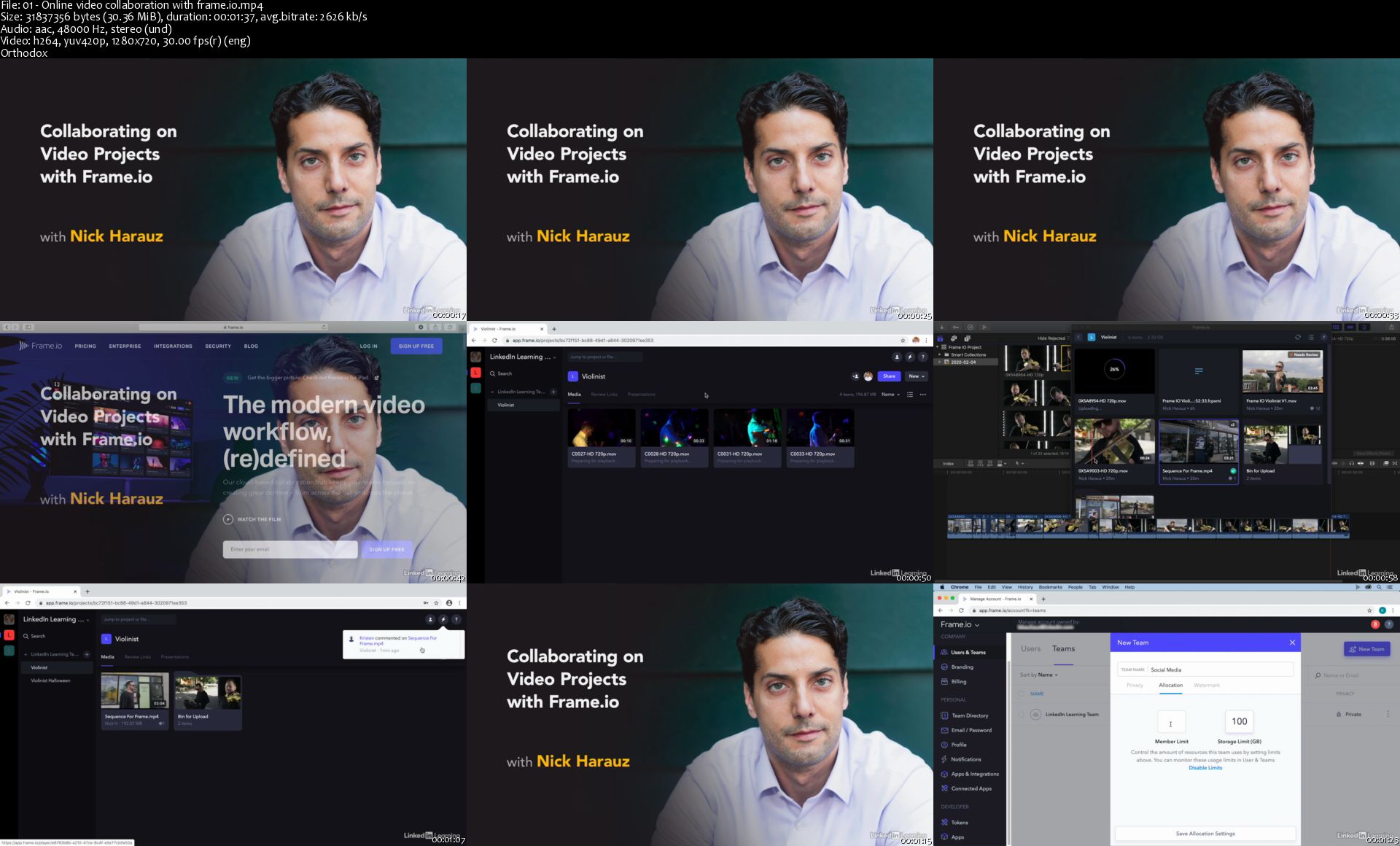Click the red notification badge showing 8

click(x=1375, y=624)
